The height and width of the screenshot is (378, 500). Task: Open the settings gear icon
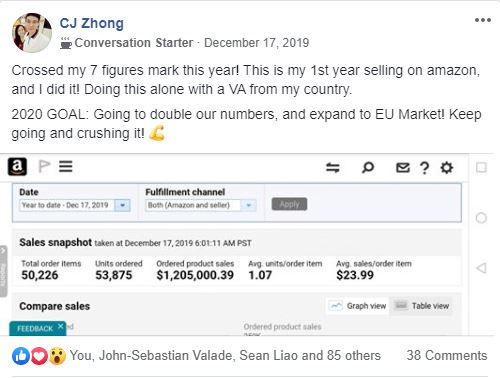(x=447, y=167)
